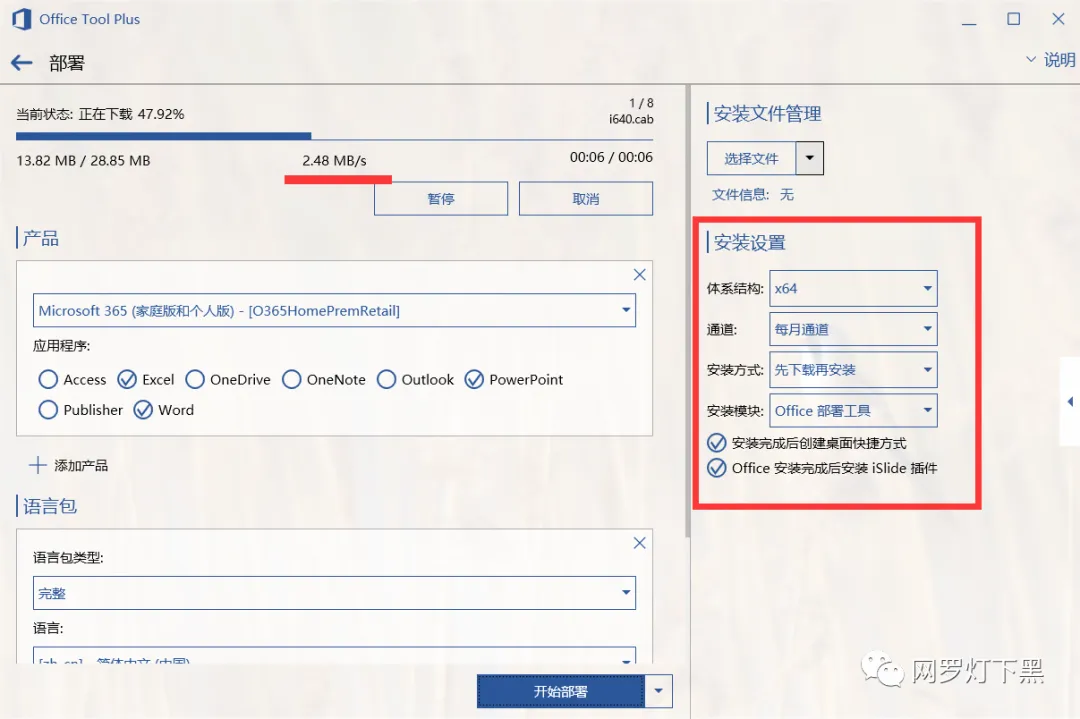This screenshot has width=1080, height=719.
Task: Enable the OneNote application
Action: point(291,379)
